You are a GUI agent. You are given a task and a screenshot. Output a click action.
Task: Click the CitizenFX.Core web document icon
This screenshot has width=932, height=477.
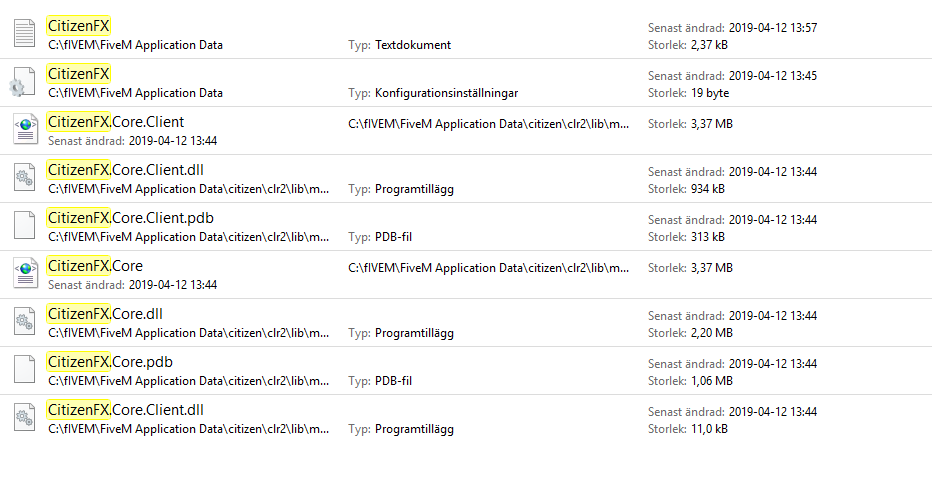pos(24,274)
